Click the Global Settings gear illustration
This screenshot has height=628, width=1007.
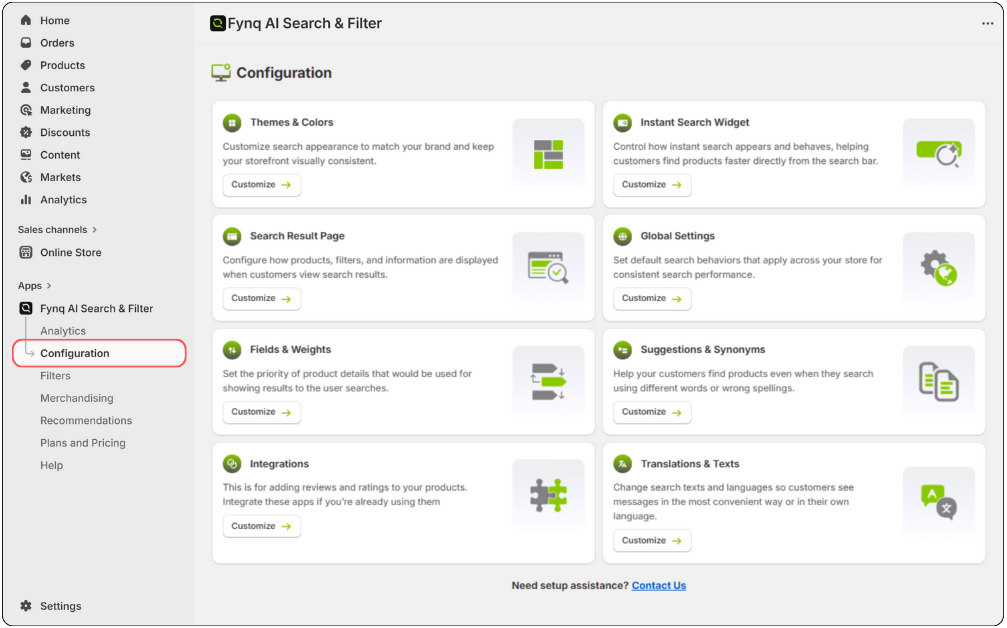938,268
